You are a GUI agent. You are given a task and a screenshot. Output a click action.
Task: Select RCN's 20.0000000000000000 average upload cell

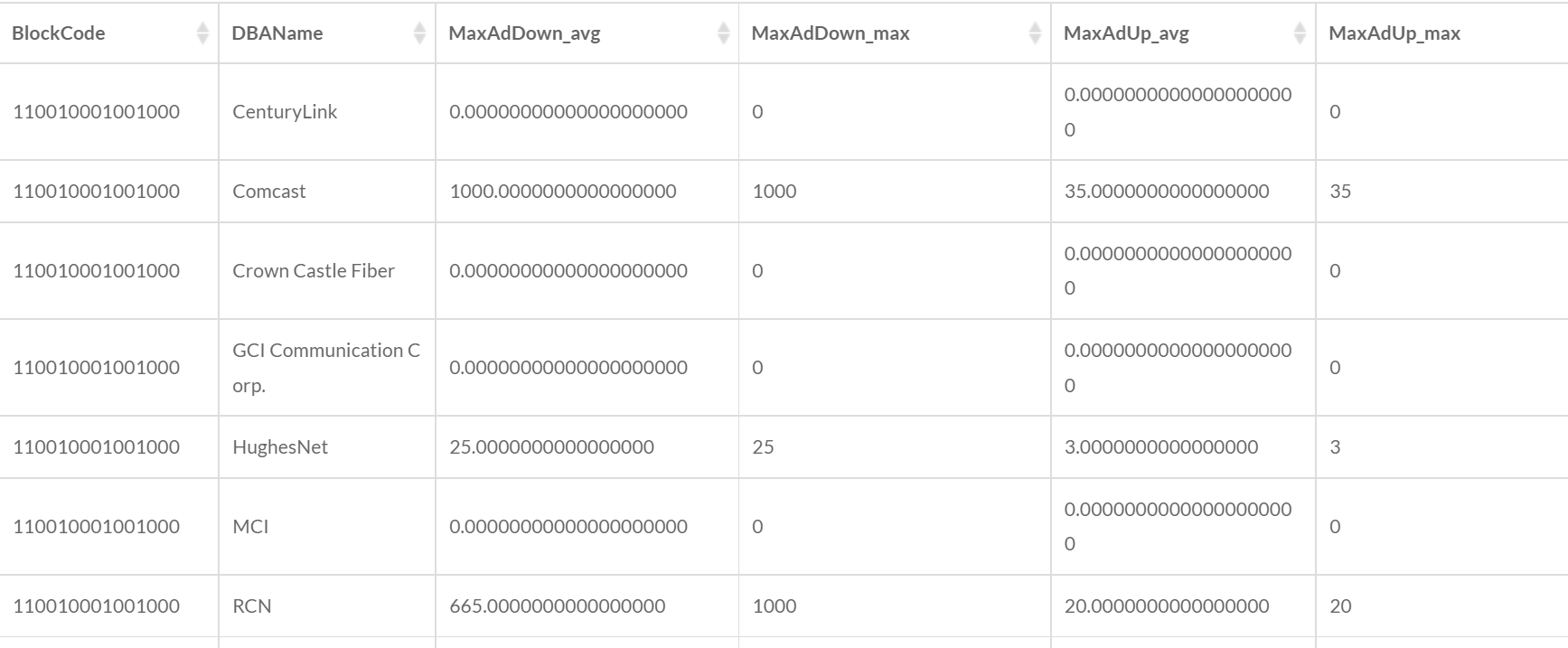pos(1166,606)
